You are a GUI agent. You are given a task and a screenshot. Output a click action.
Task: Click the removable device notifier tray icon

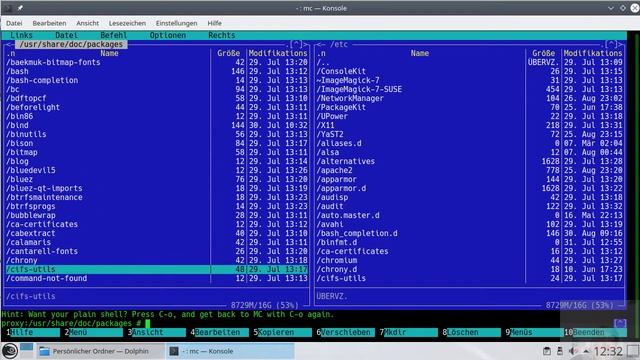560,351
